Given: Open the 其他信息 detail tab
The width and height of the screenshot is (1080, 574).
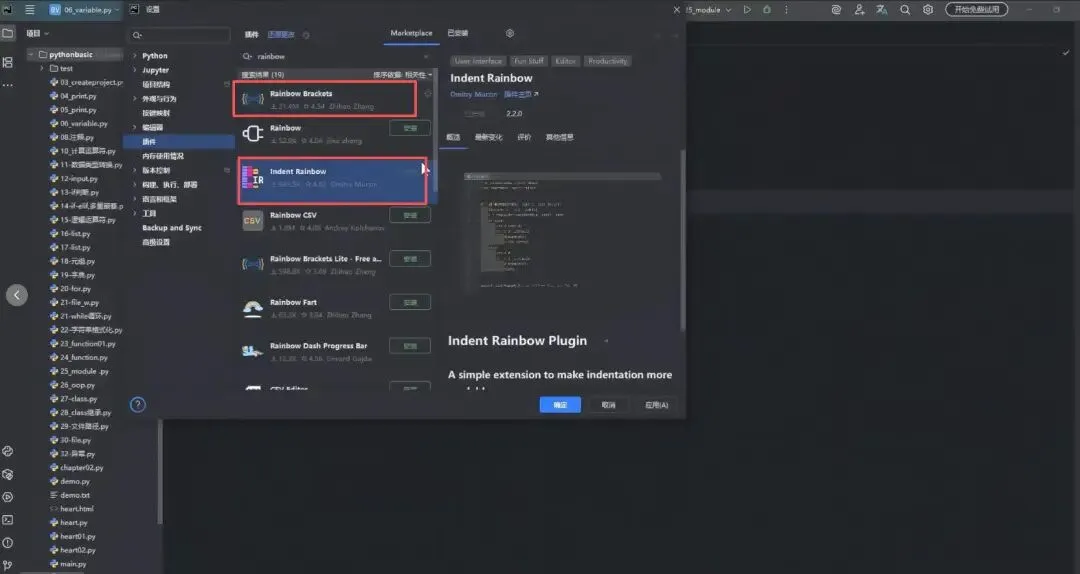Looking at the screenshot, I should (x=559, y=137).
